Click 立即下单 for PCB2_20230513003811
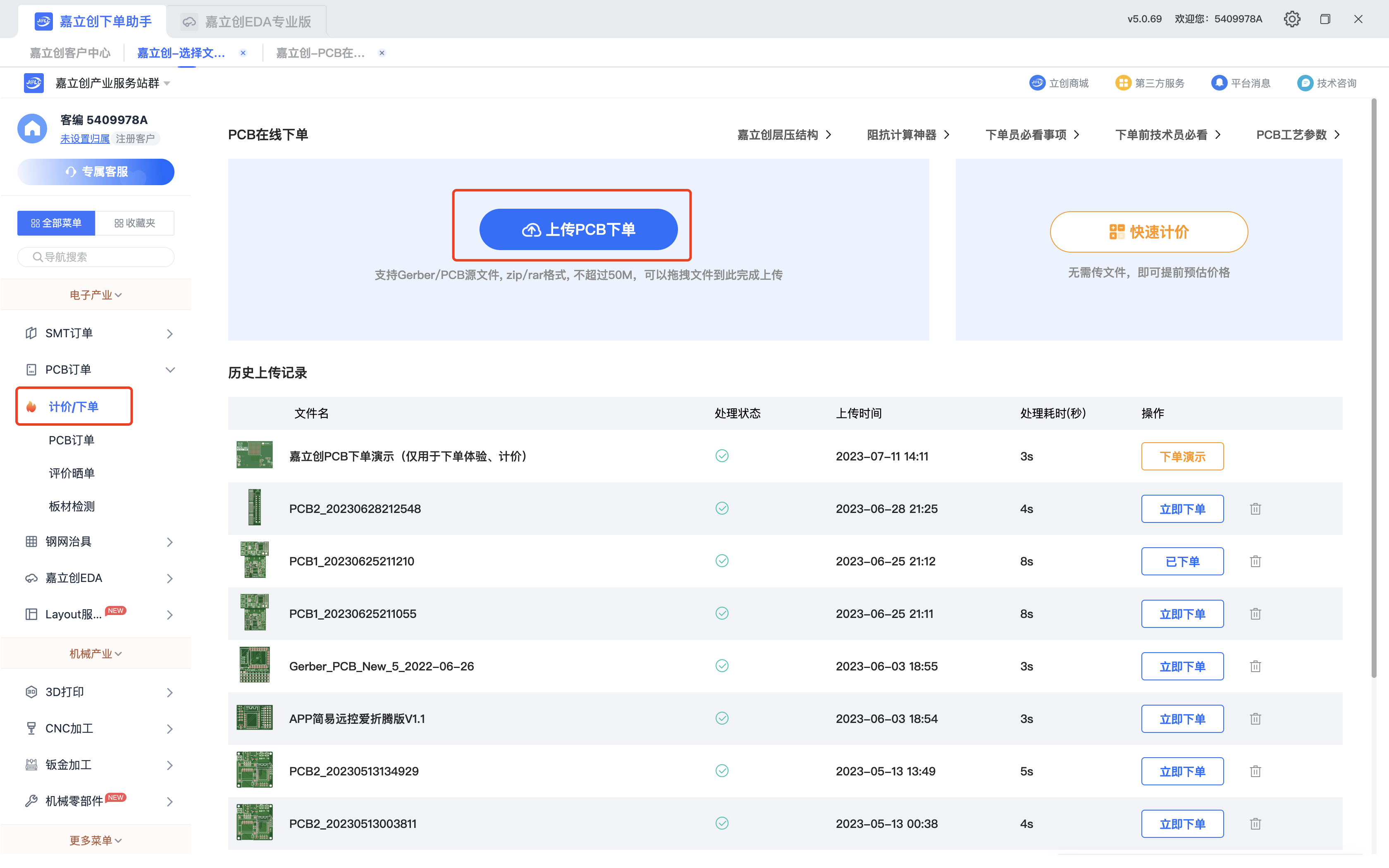The width and height of the screenshot is (1389, 868). tap(1182, 824)
